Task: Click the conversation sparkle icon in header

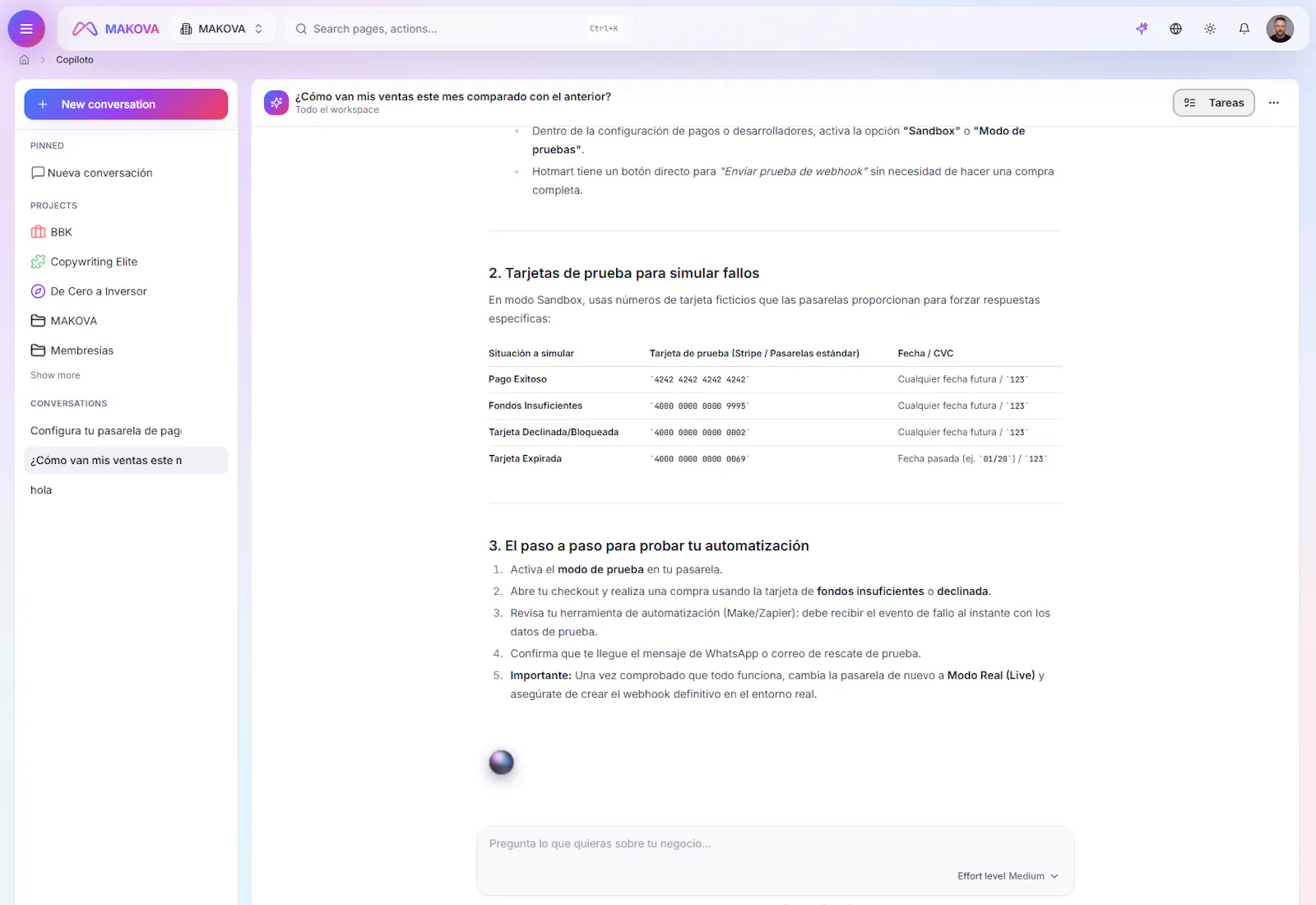Action: 276,103
